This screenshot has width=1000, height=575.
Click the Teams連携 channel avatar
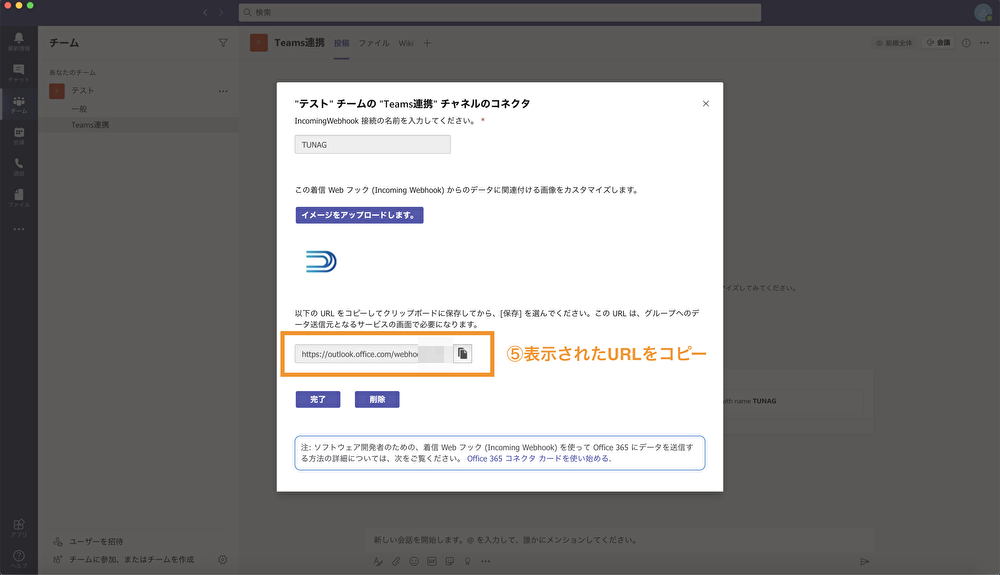click(x=258, y=43)
